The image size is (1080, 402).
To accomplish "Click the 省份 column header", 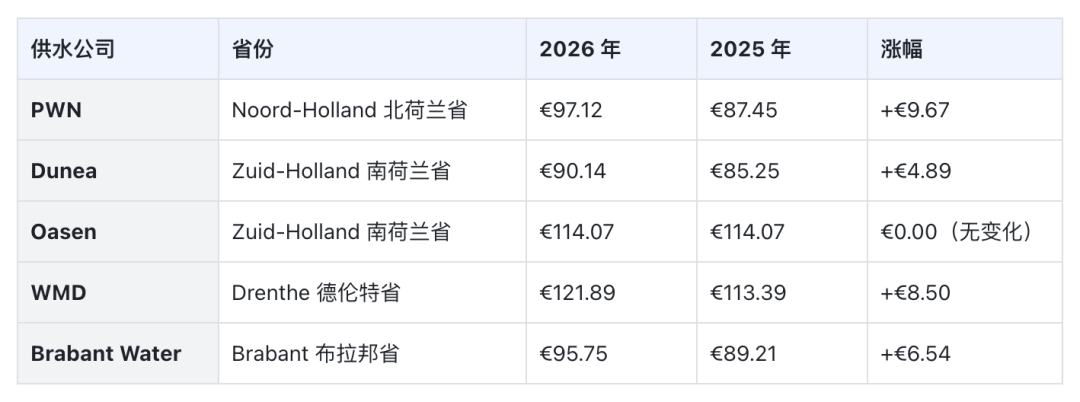I will 252,49.
